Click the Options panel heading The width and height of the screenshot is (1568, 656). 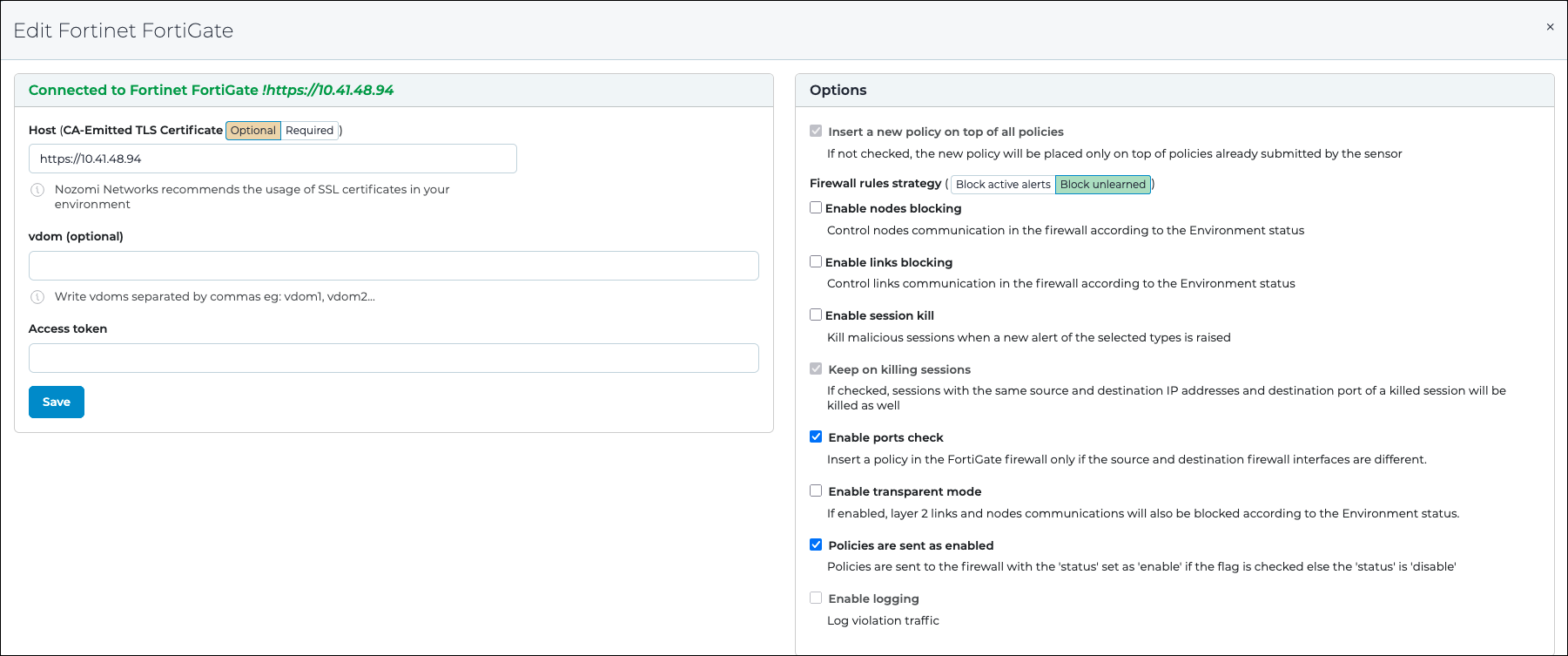(x=838, y=91)
